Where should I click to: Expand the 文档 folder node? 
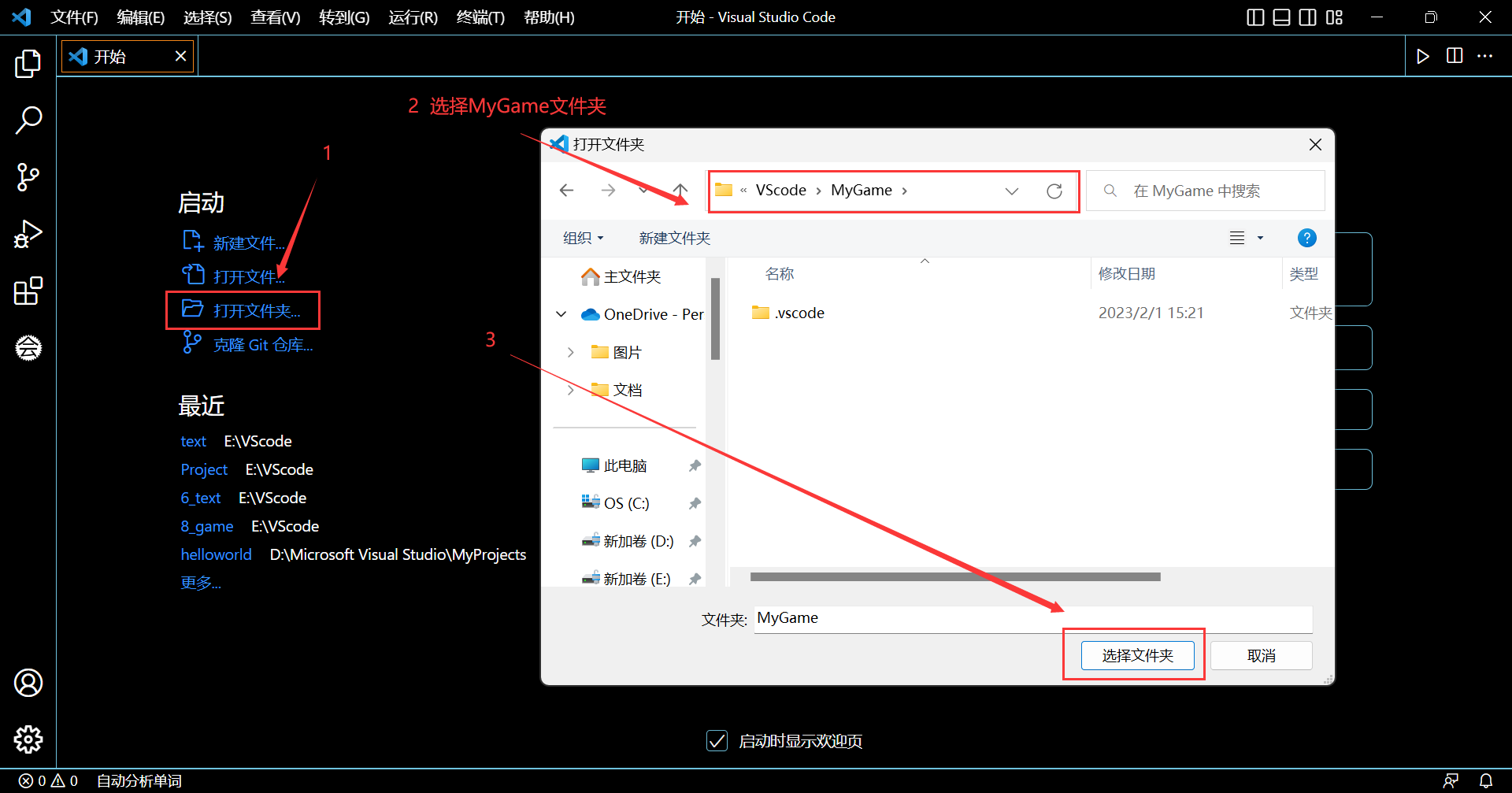point(571,390)
